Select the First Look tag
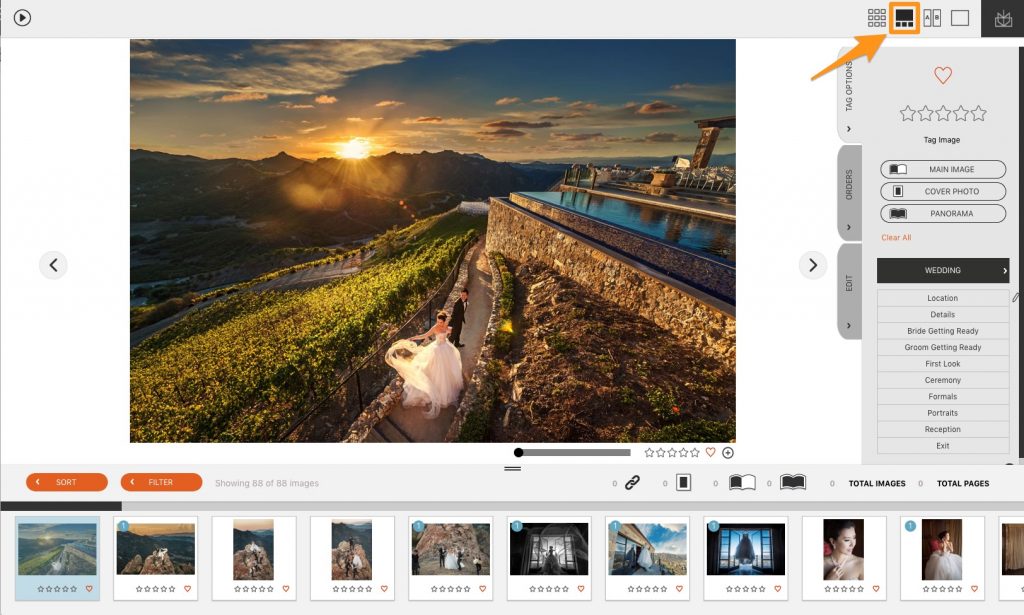The width and height of the screenshot is (1024, 615). click(943, 364)
